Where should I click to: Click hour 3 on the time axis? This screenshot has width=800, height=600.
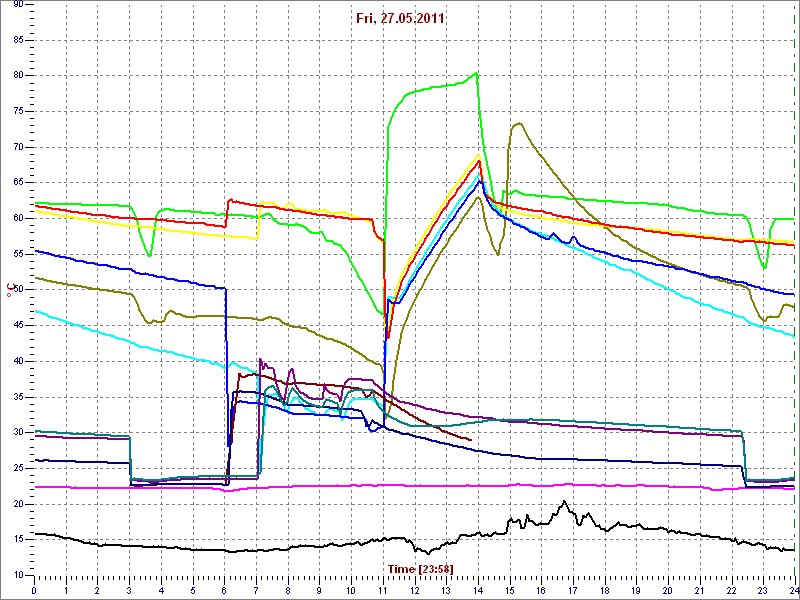(129, 590)
